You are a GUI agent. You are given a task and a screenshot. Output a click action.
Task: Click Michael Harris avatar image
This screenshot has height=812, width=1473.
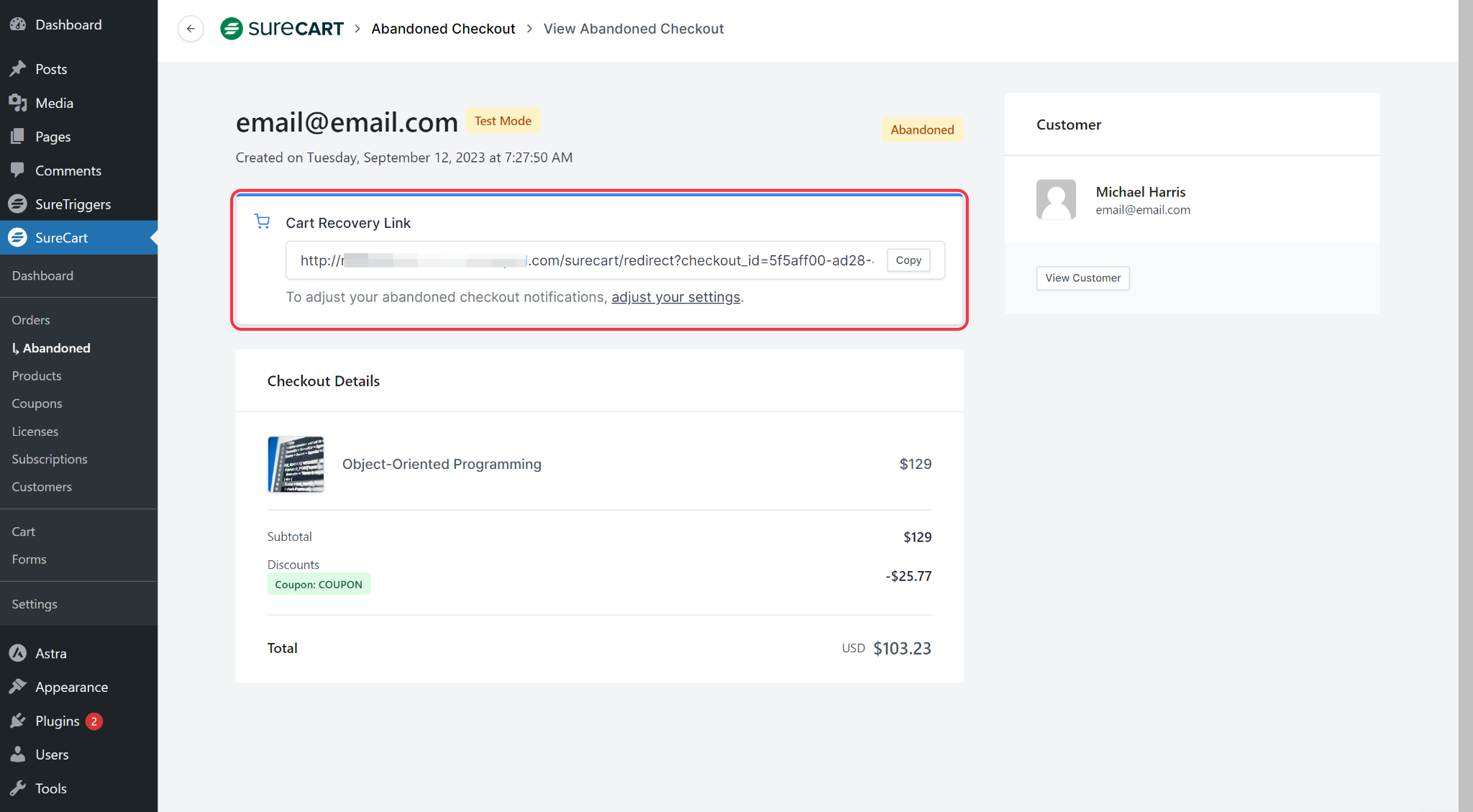1056,199
